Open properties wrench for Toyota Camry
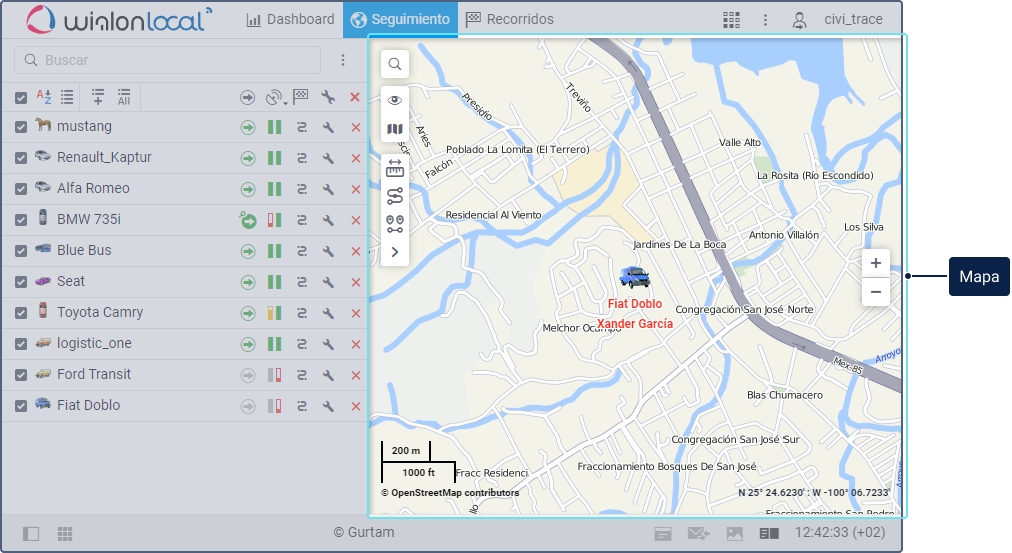Viewport: 1012px width, 553px height. click(x=328, y=313)
